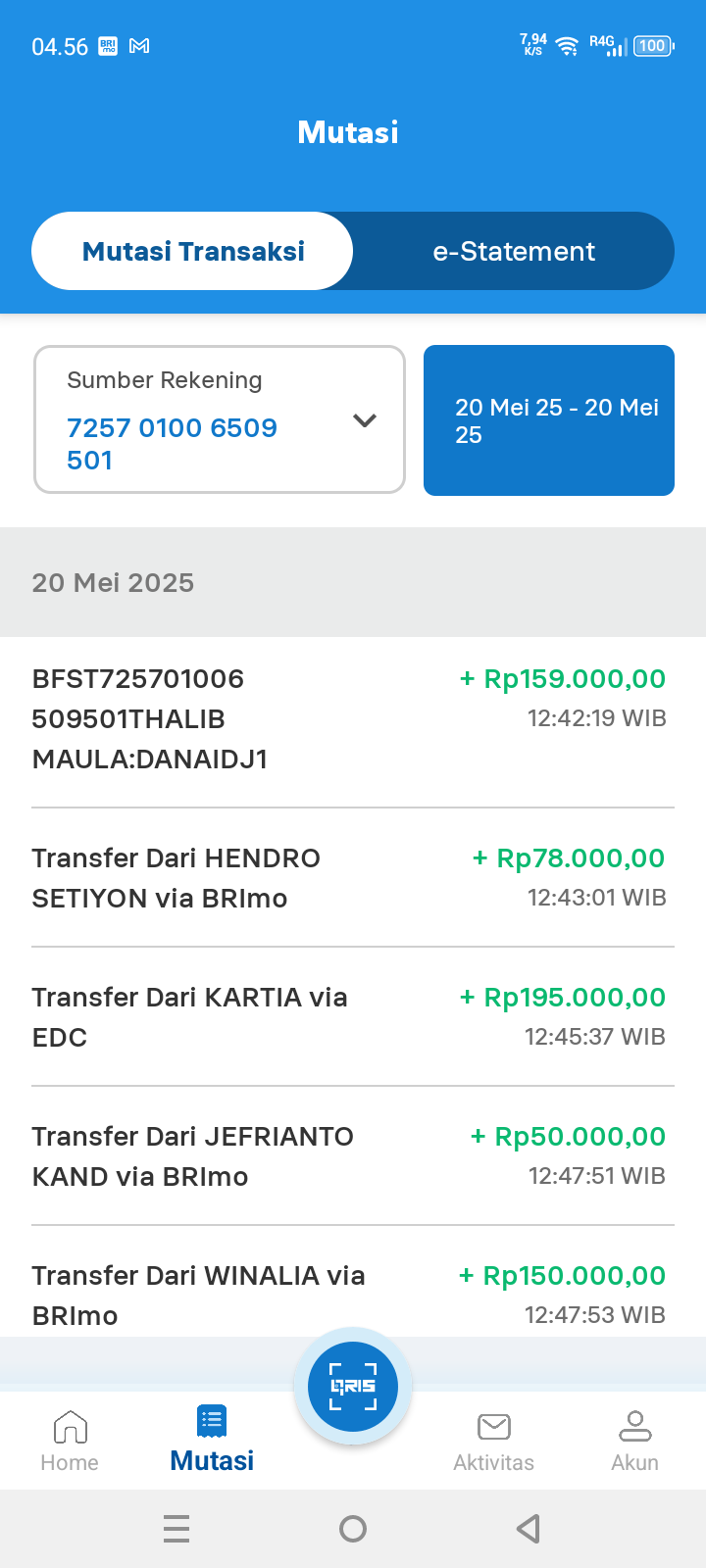Tap the Home icon in bottom navigation
Image resolution: width=706 pixels, height=1568 pixels.
70,1428
